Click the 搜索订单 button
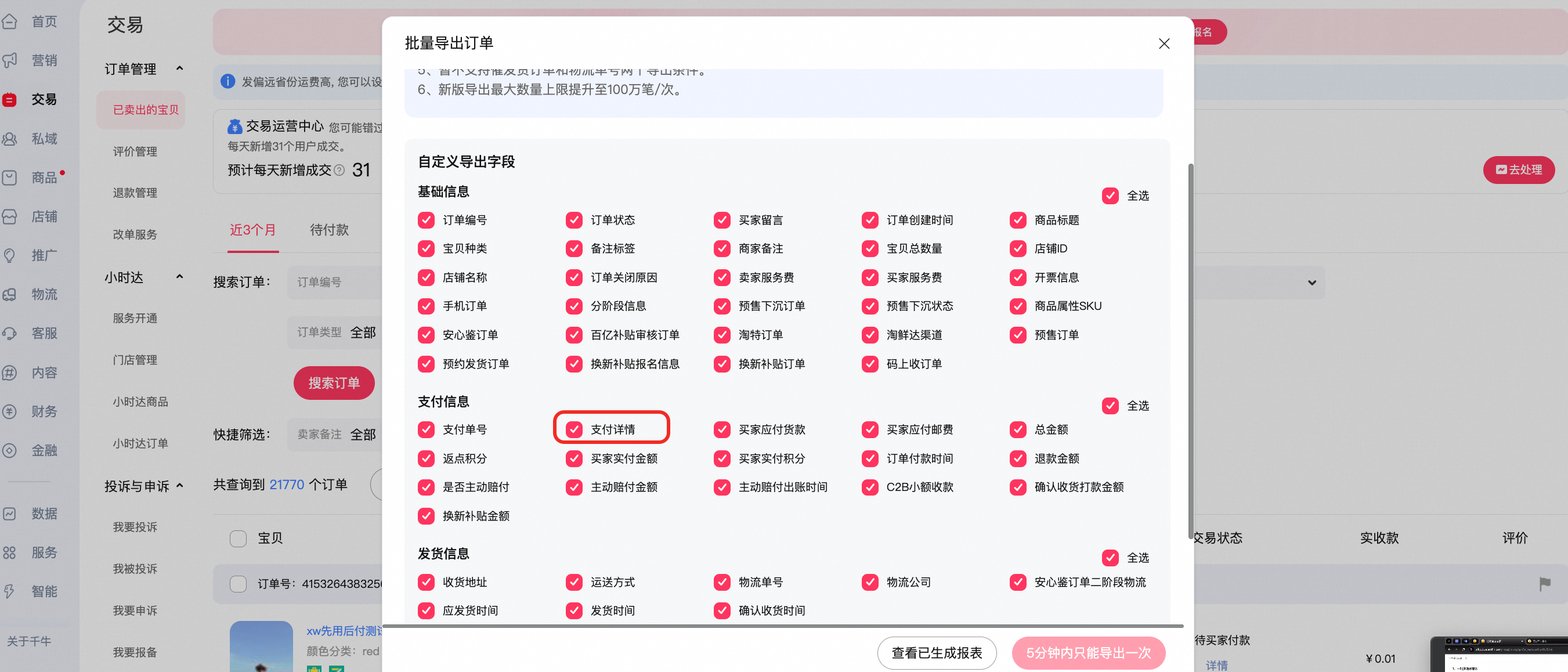Screen dimensions: 1568x672 pyautogui.click(x=334, y=384)
